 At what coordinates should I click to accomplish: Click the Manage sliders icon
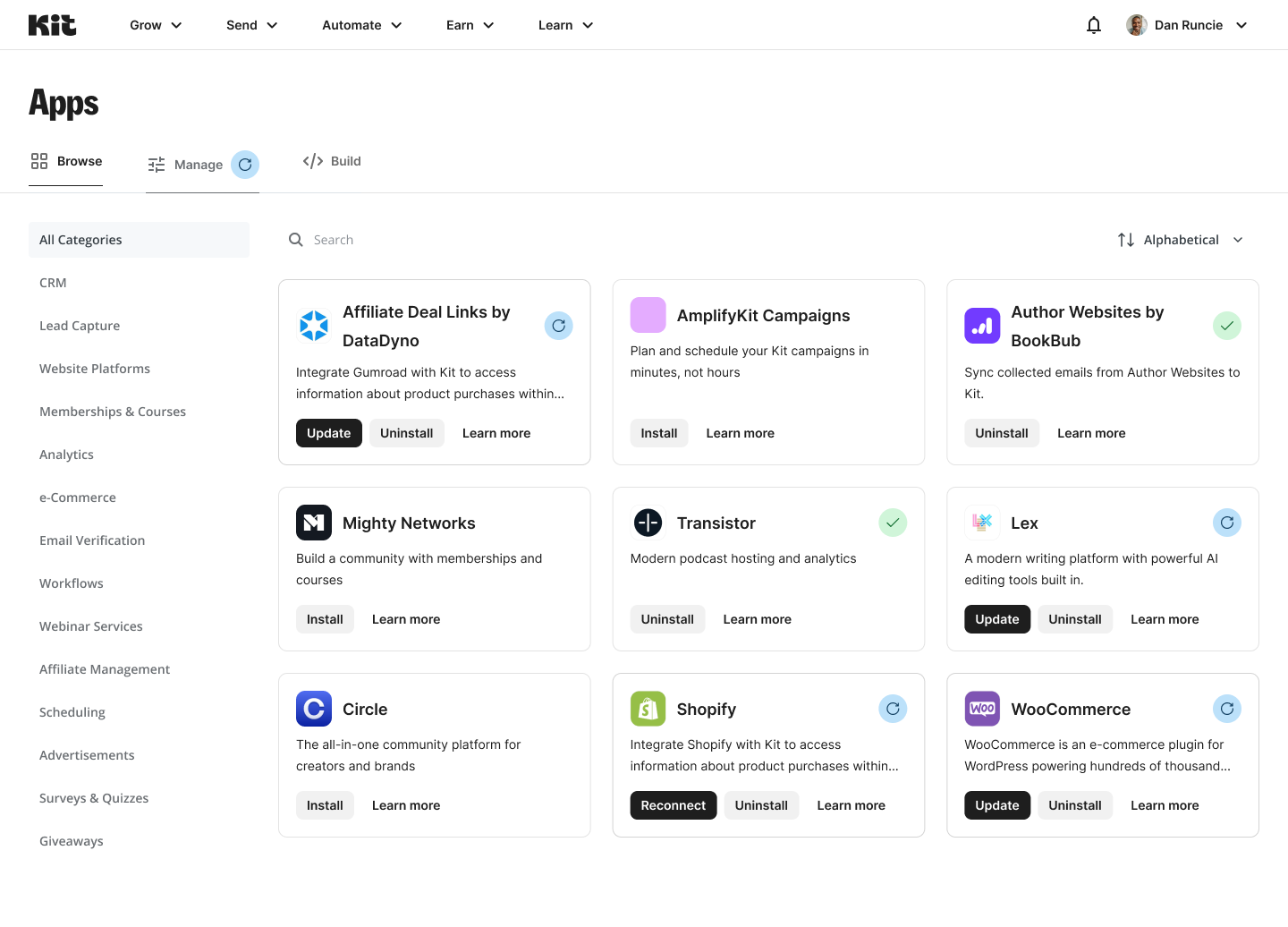[157, 165]
